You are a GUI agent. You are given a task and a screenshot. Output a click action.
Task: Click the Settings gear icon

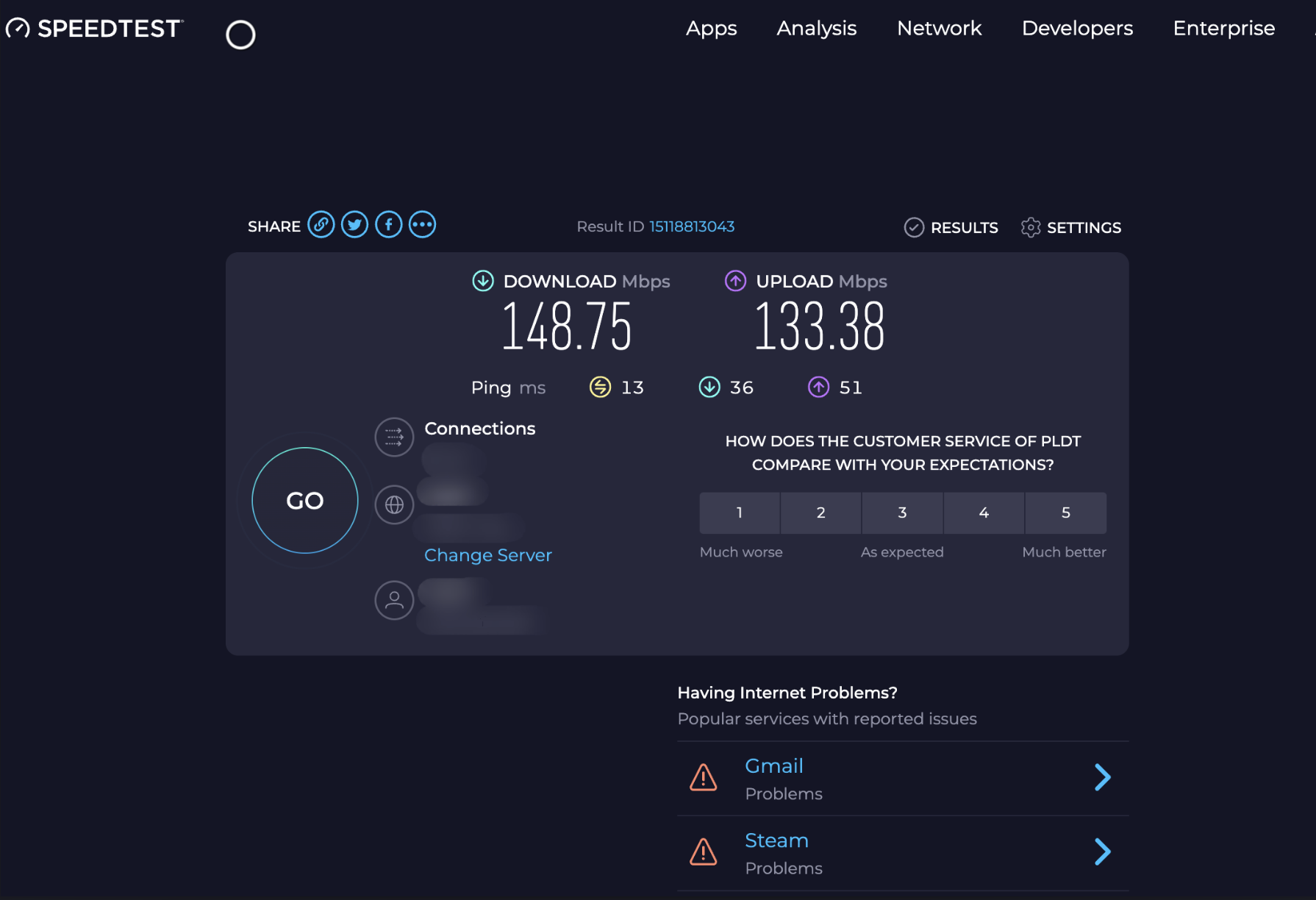(1031, 228)
